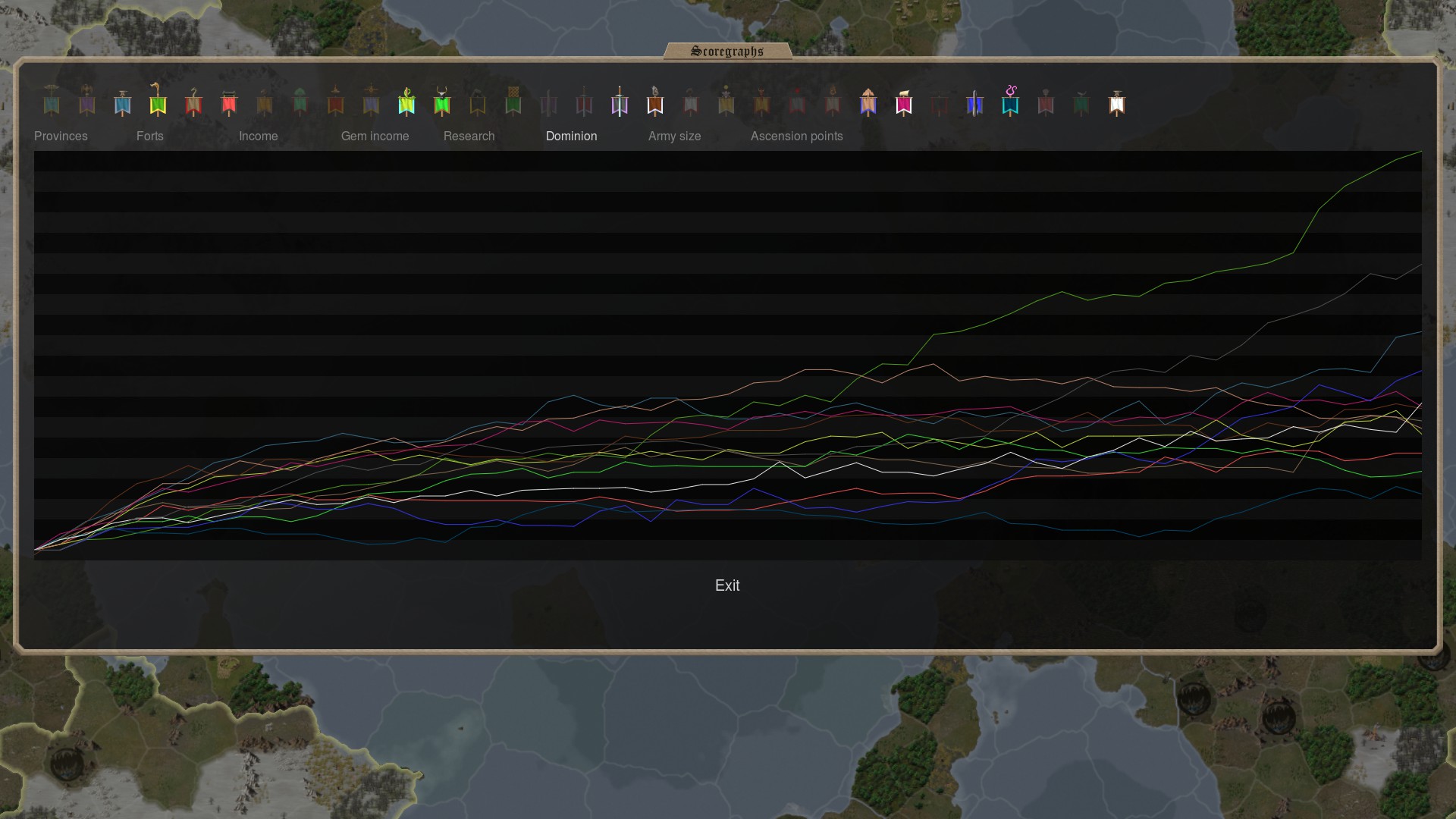View the Research graph
Viewport: 1456px width, 819px height.
[469, 136]
